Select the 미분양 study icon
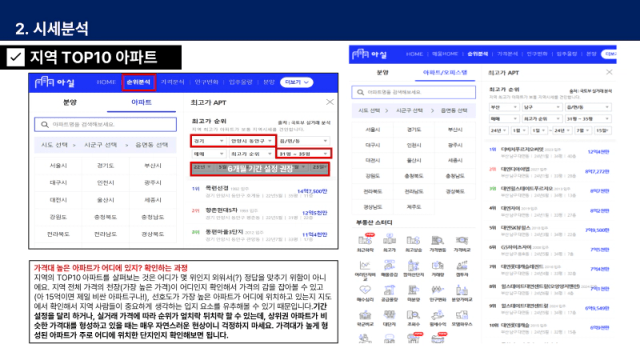The width and height of the screenshot is (640, 360). click(413, 293)
